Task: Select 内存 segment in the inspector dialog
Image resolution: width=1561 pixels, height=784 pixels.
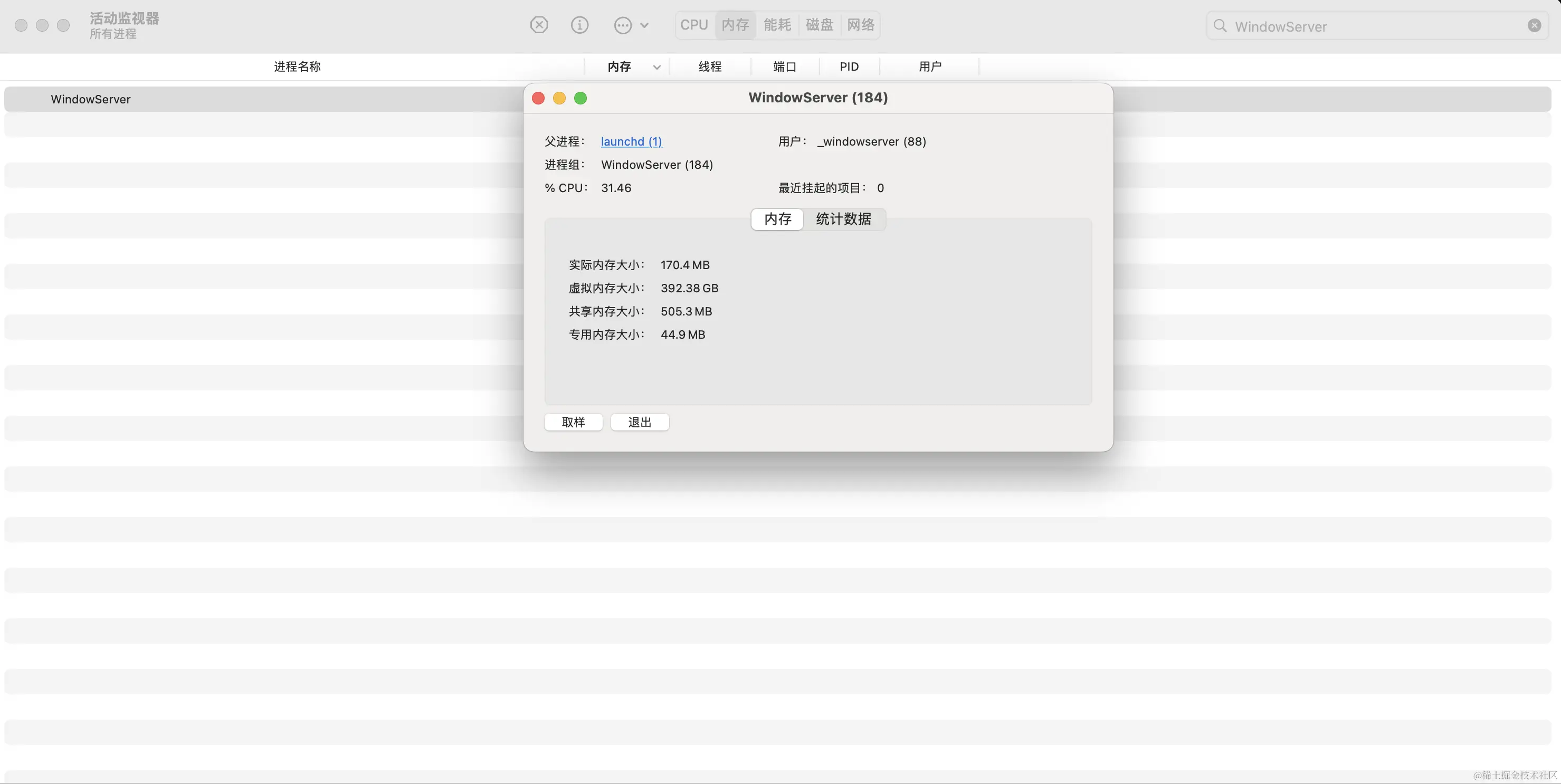Action: (777, 219)
